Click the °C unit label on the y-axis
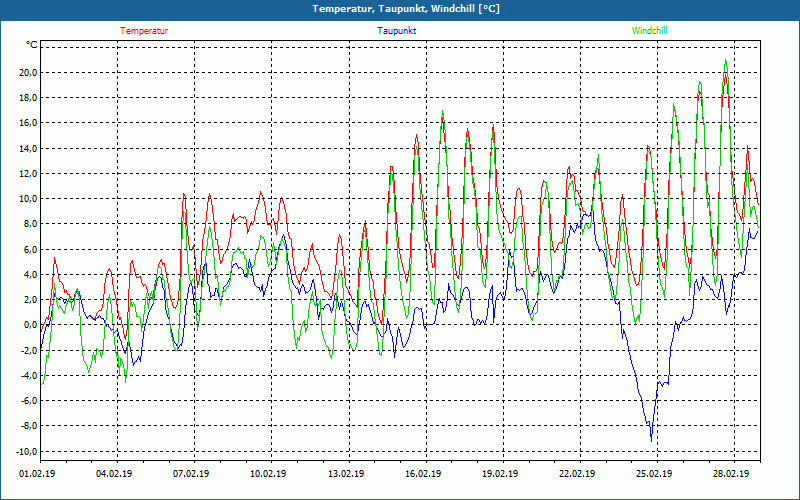This screenshot has height=500, width=800. [32, 45]
